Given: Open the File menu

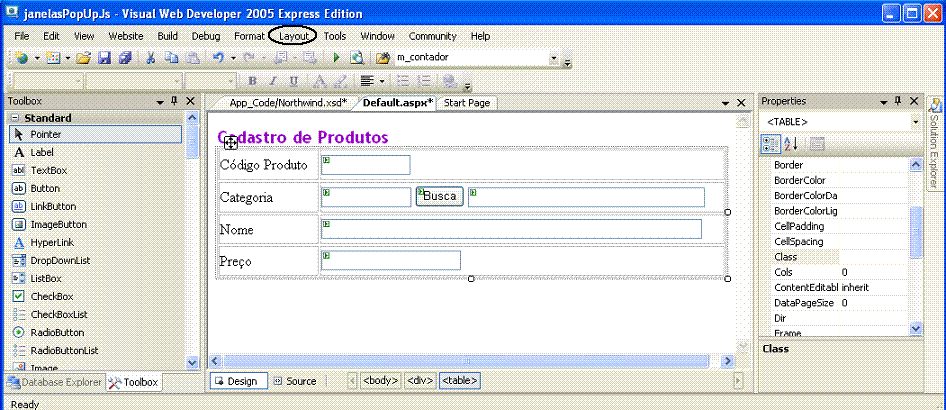Looking at the screenshot, I should pyautogui.click(x=22, y=36).
